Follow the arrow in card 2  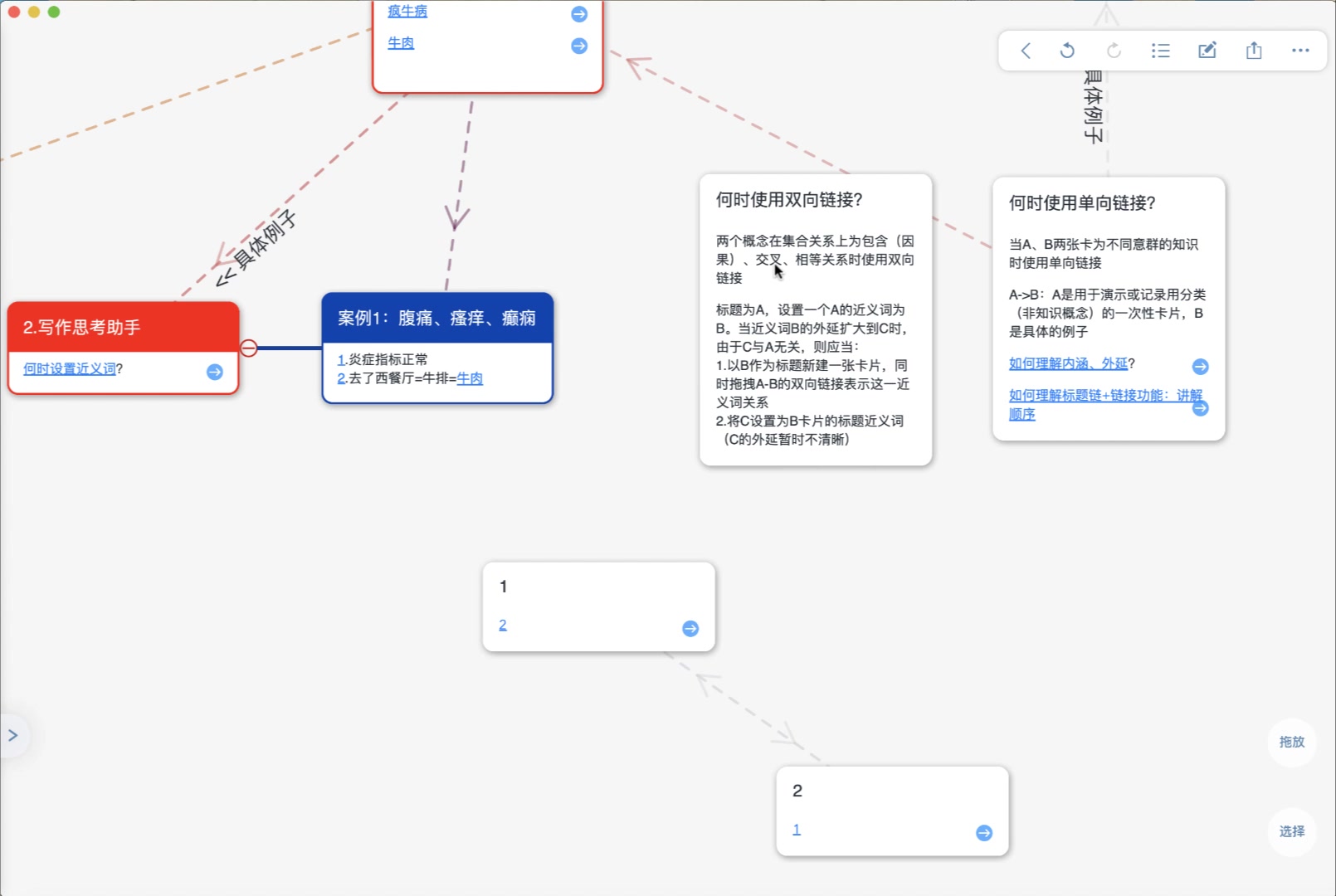pyautogui.click(x=984, y=833)
